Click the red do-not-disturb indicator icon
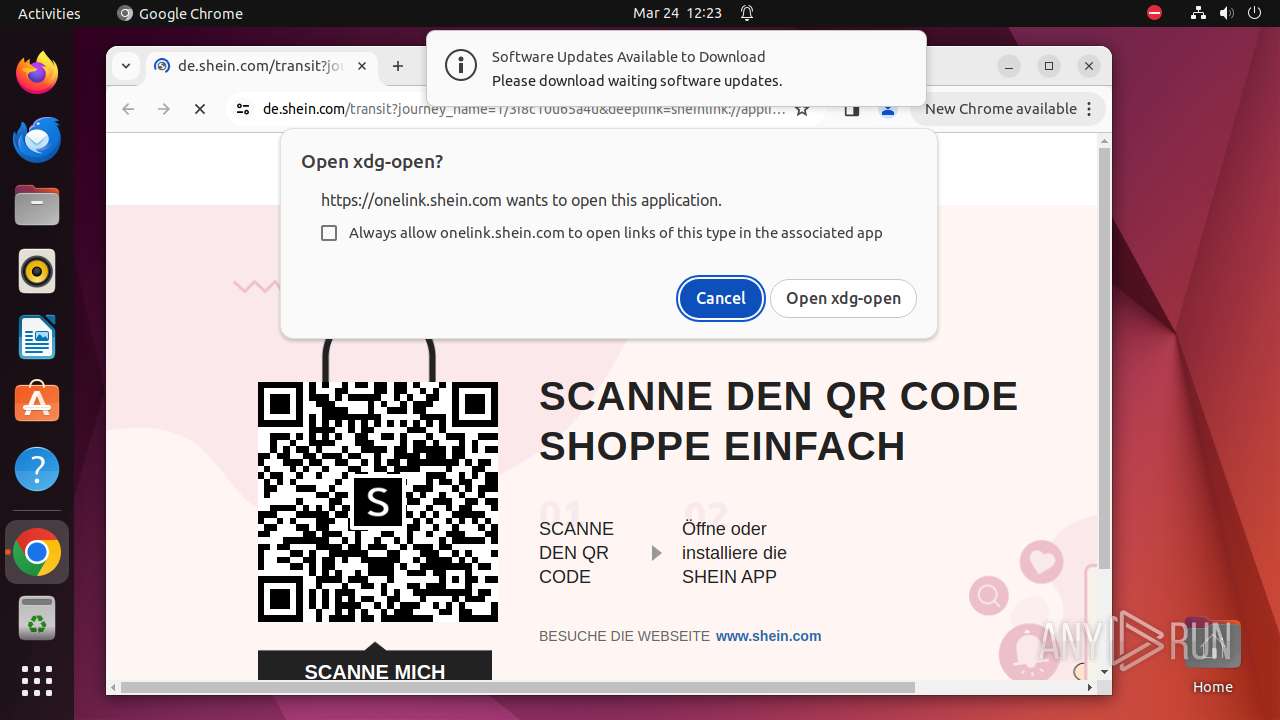The width and height of the screenshot is (1280, 720). pos(1155,13)
